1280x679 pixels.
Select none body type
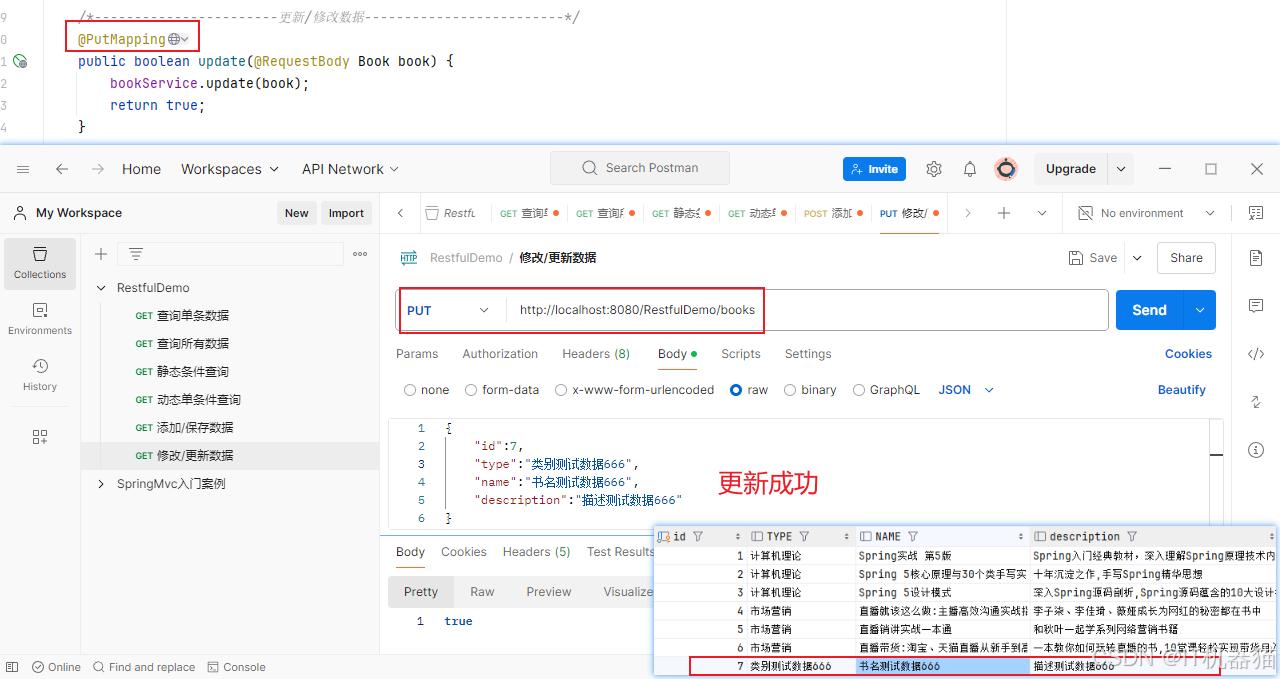[427, 390]
